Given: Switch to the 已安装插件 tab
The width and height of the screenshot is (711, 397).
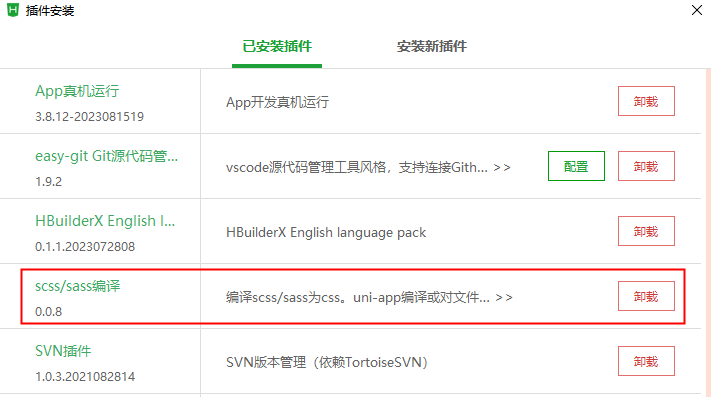Looking at the screenshot, I should click(x=277, y=46).
